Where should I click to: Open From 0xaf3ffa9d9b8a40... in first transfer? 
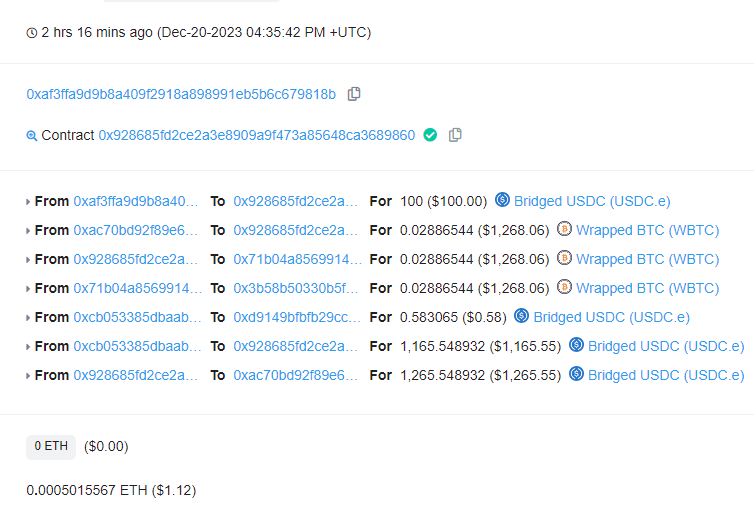(x=136, y=201)
